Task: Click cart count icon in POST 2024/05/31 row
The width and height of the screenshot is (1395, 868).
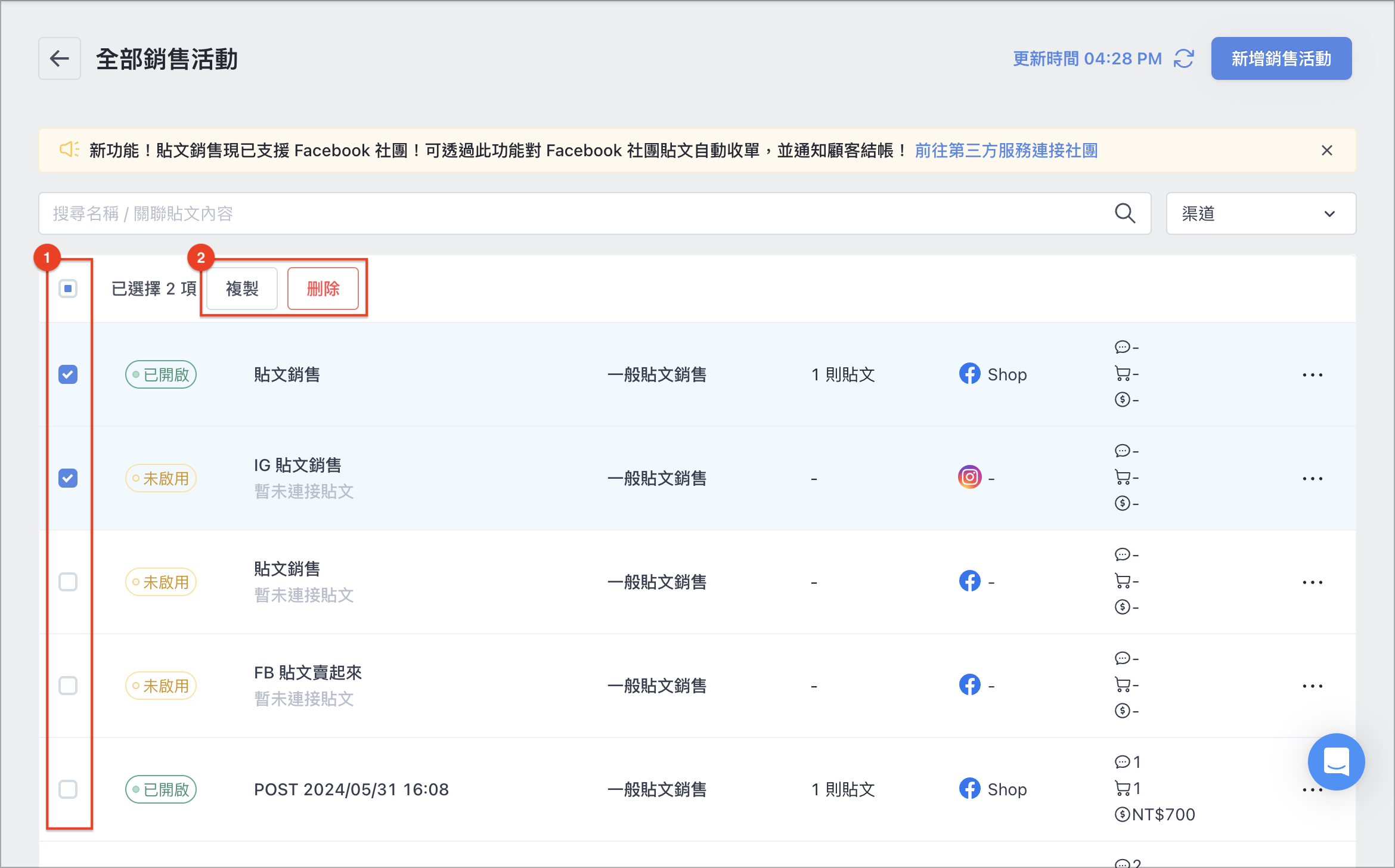Action: click(x=1122, y=788)
